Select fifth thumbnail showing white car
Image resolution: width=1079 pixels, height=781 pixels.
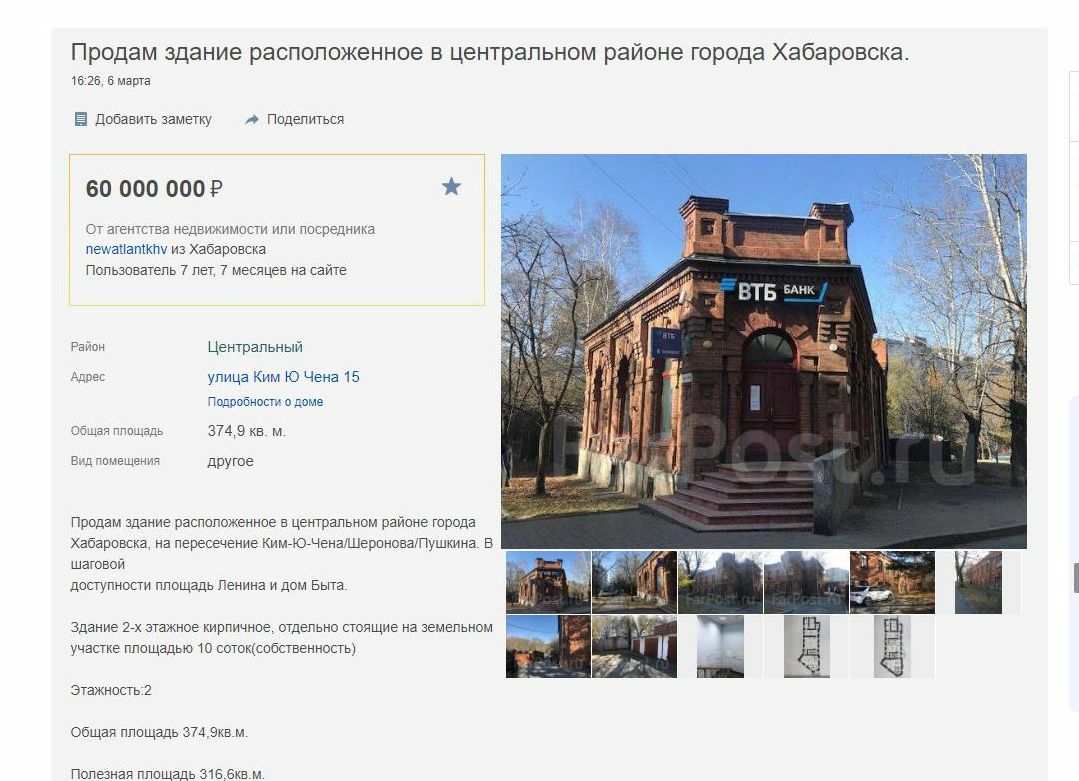tap(892, 582)
